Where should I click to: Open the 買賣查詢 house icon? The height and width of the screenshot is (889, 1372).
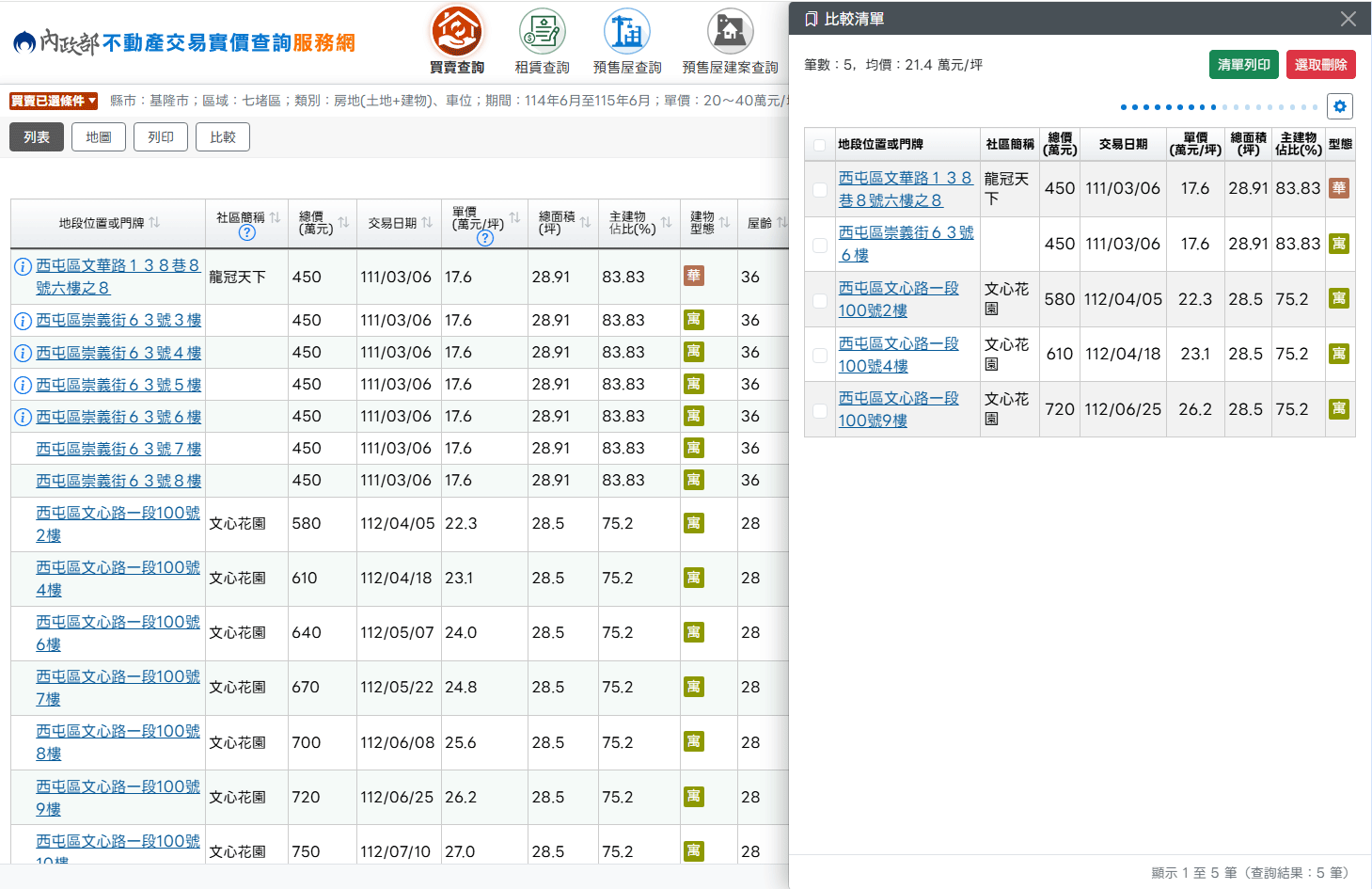coord(457,31)
